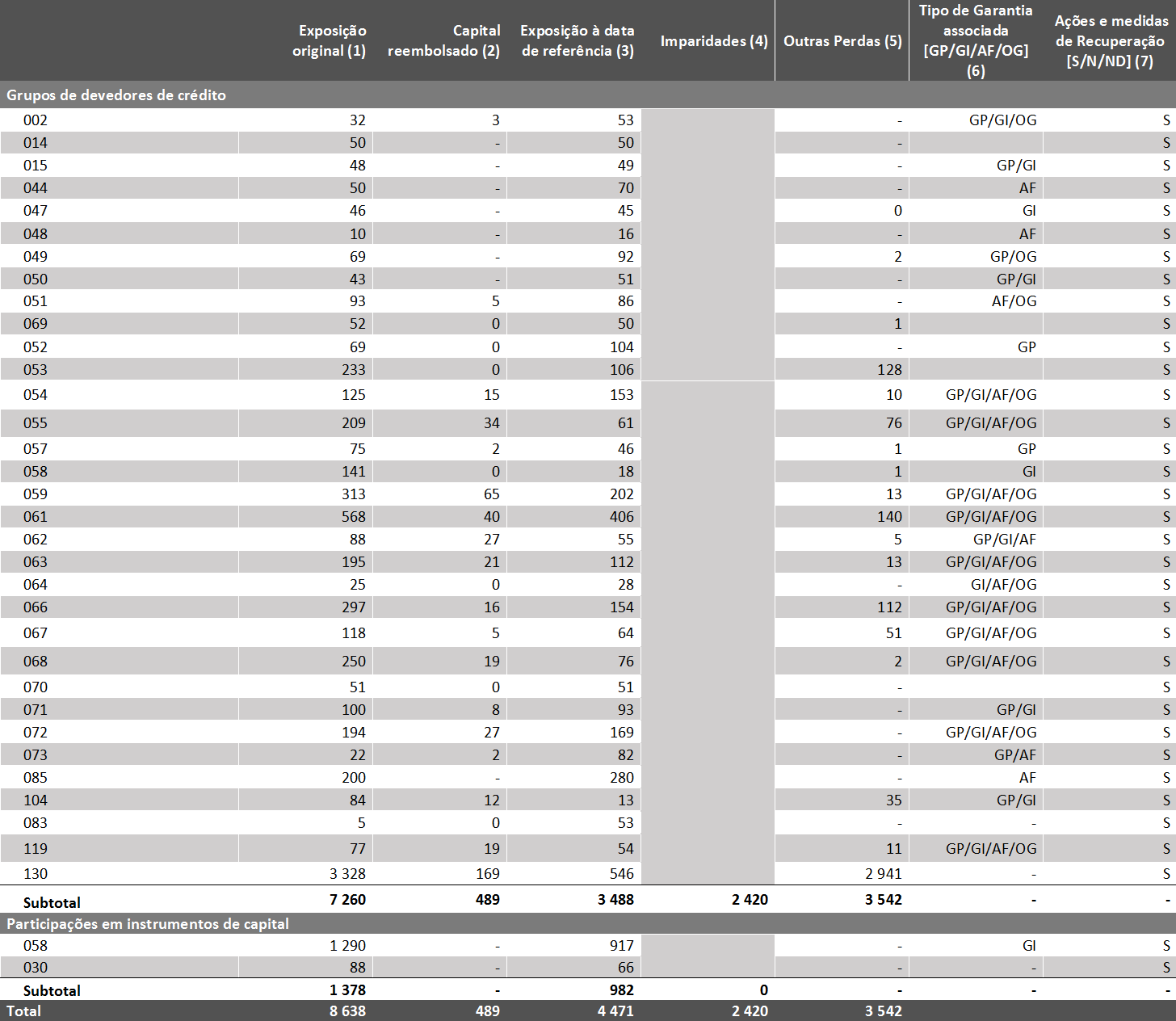Image resolution: width=1176 pixels, height=1021 pixels.
Task: Select row label 070
Action: 36,687
